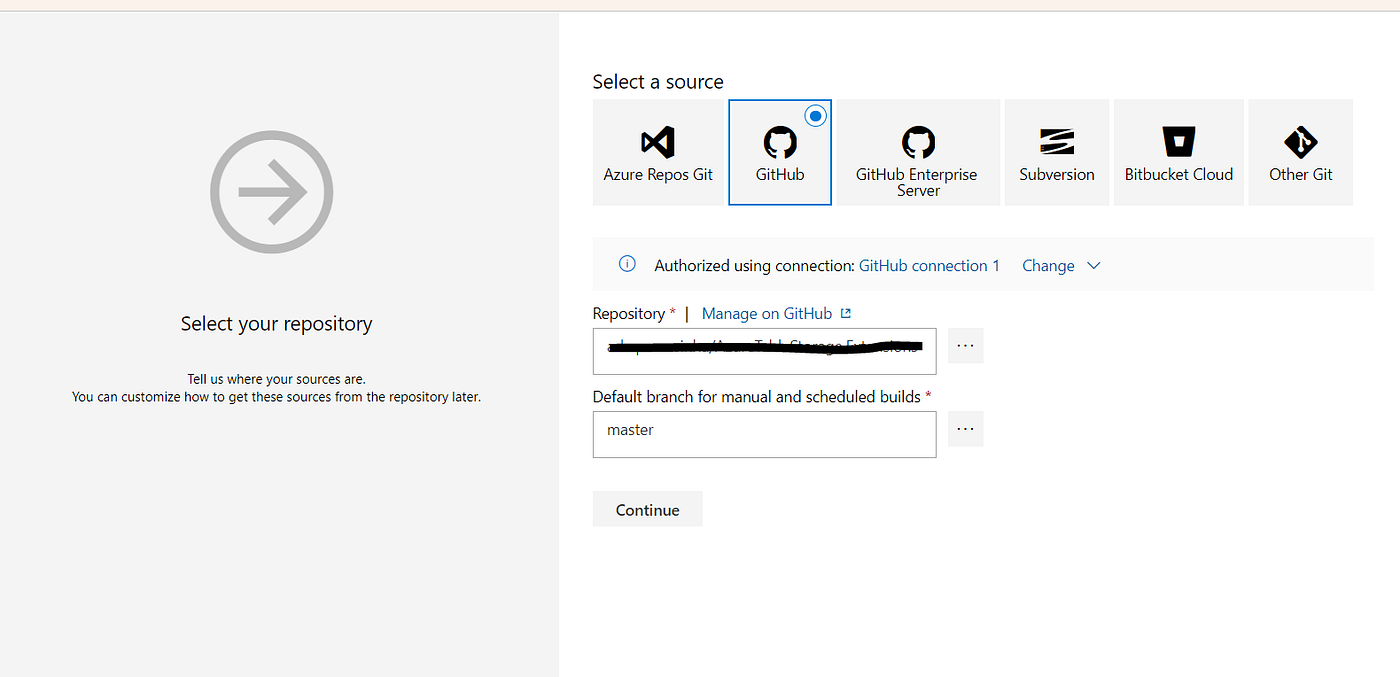
Task: Expand the Change connection dropdown
Action: pos(1061,265)
